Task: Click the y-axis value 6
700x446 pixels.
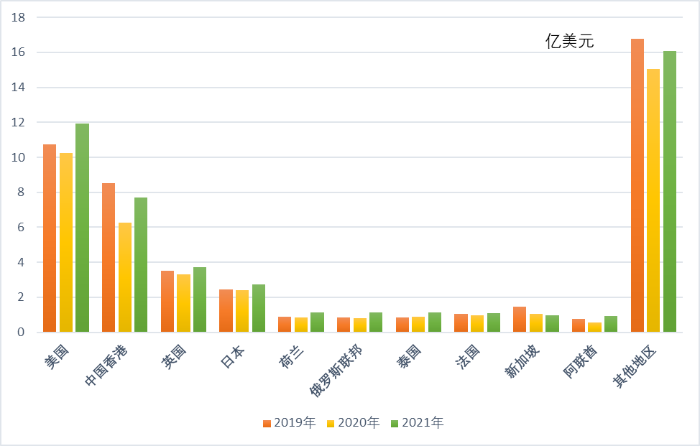Action: [21, 227]
